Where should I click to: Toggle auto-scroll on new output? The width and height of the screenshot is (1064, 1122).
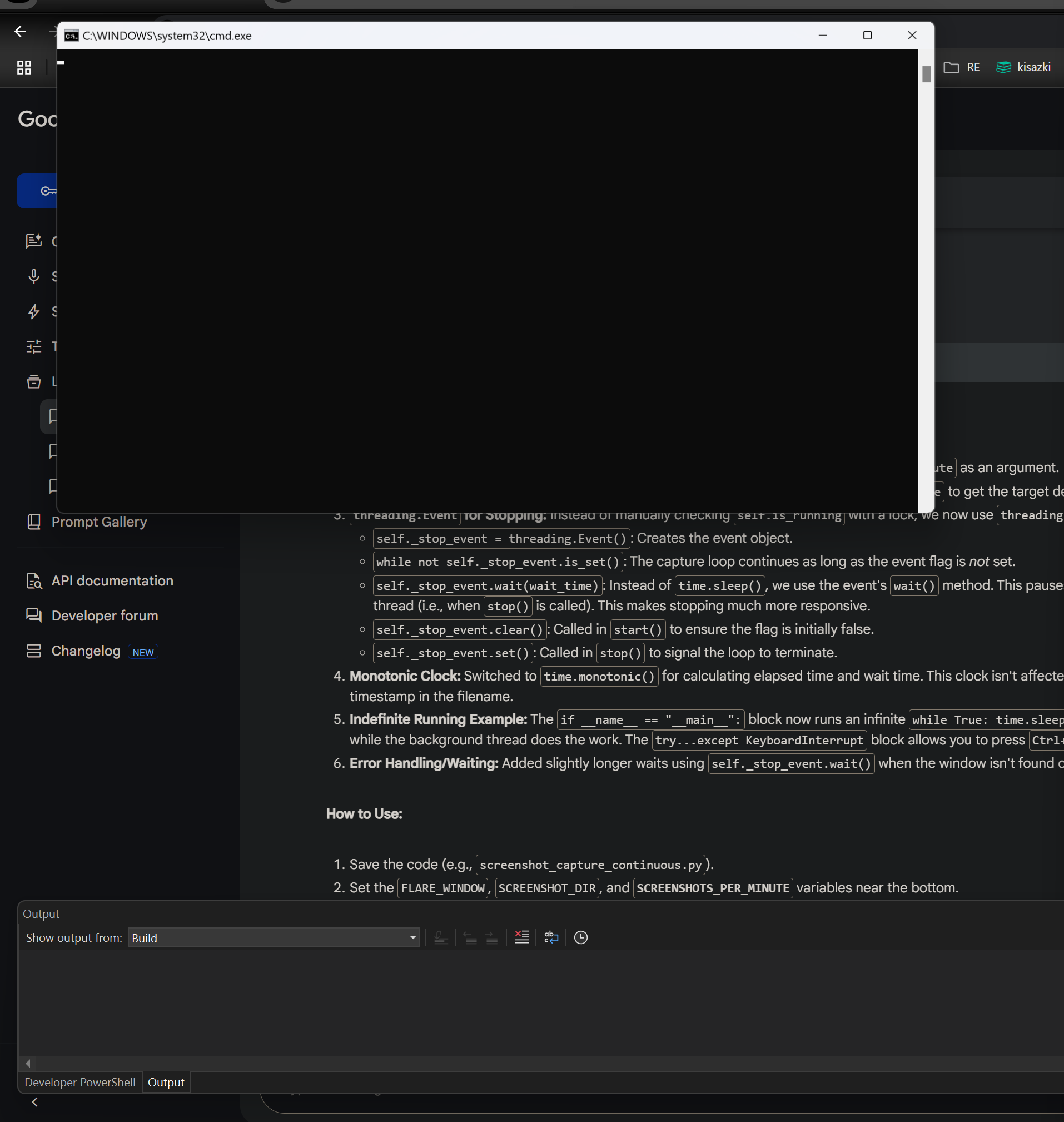(x=441, y=937)
